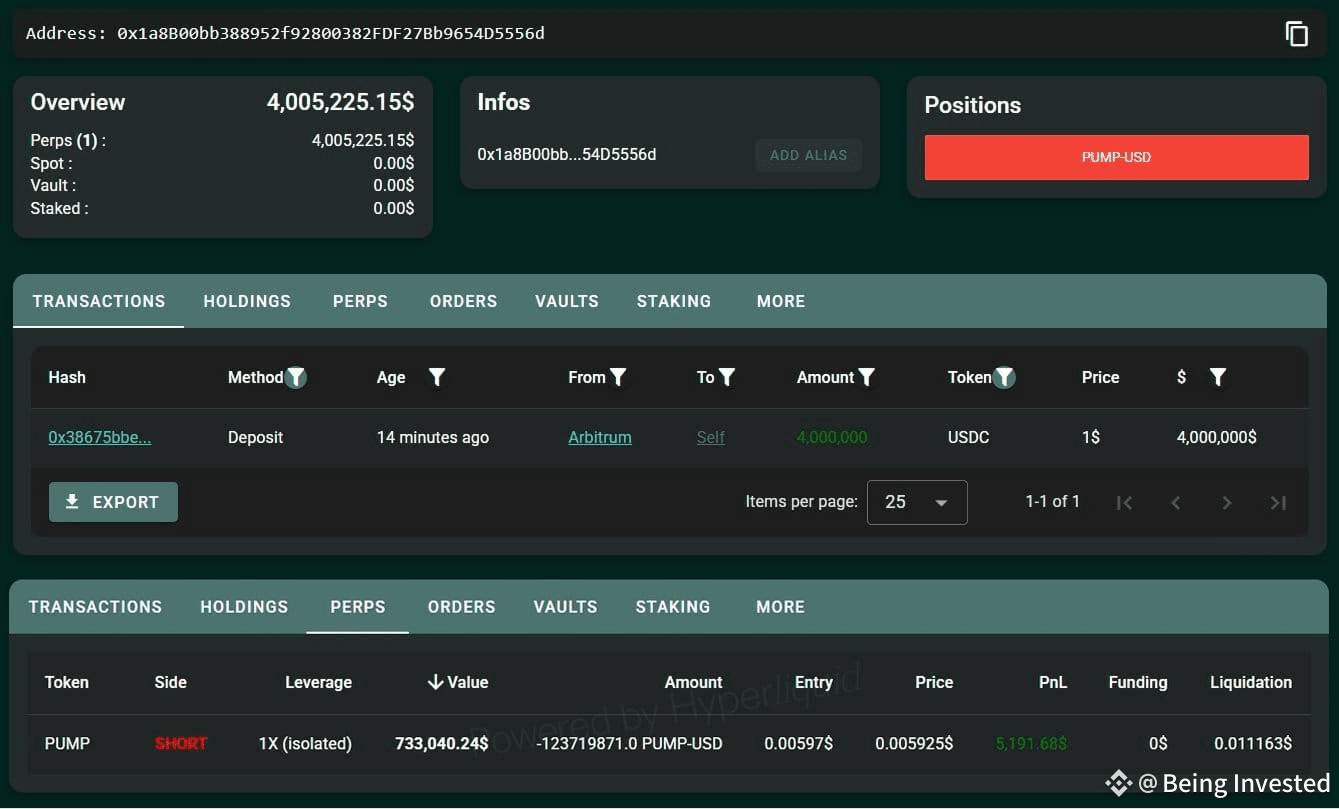The image size is (1339, 809).
Task: Click the Deposit method cell
Action: (256, 437)
